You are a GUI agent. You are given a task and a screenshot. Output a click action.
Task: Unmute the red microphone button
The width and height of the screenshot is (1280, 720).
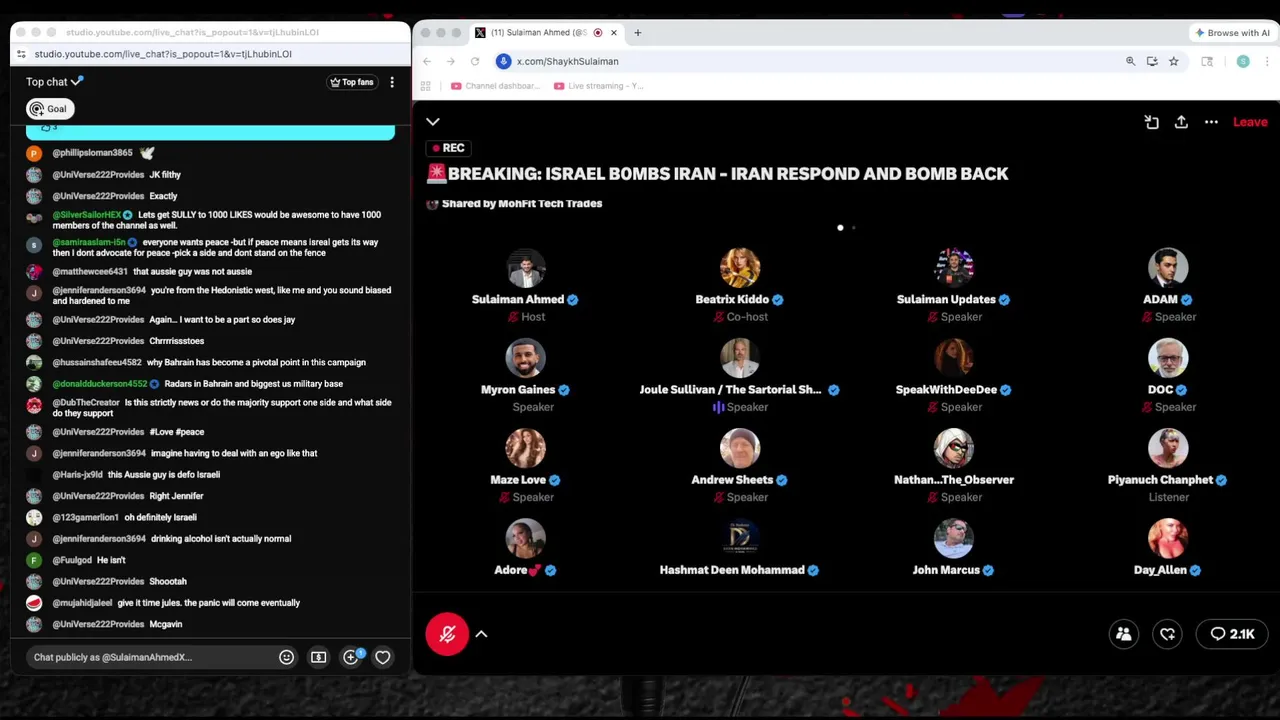[x=447, y=634]
